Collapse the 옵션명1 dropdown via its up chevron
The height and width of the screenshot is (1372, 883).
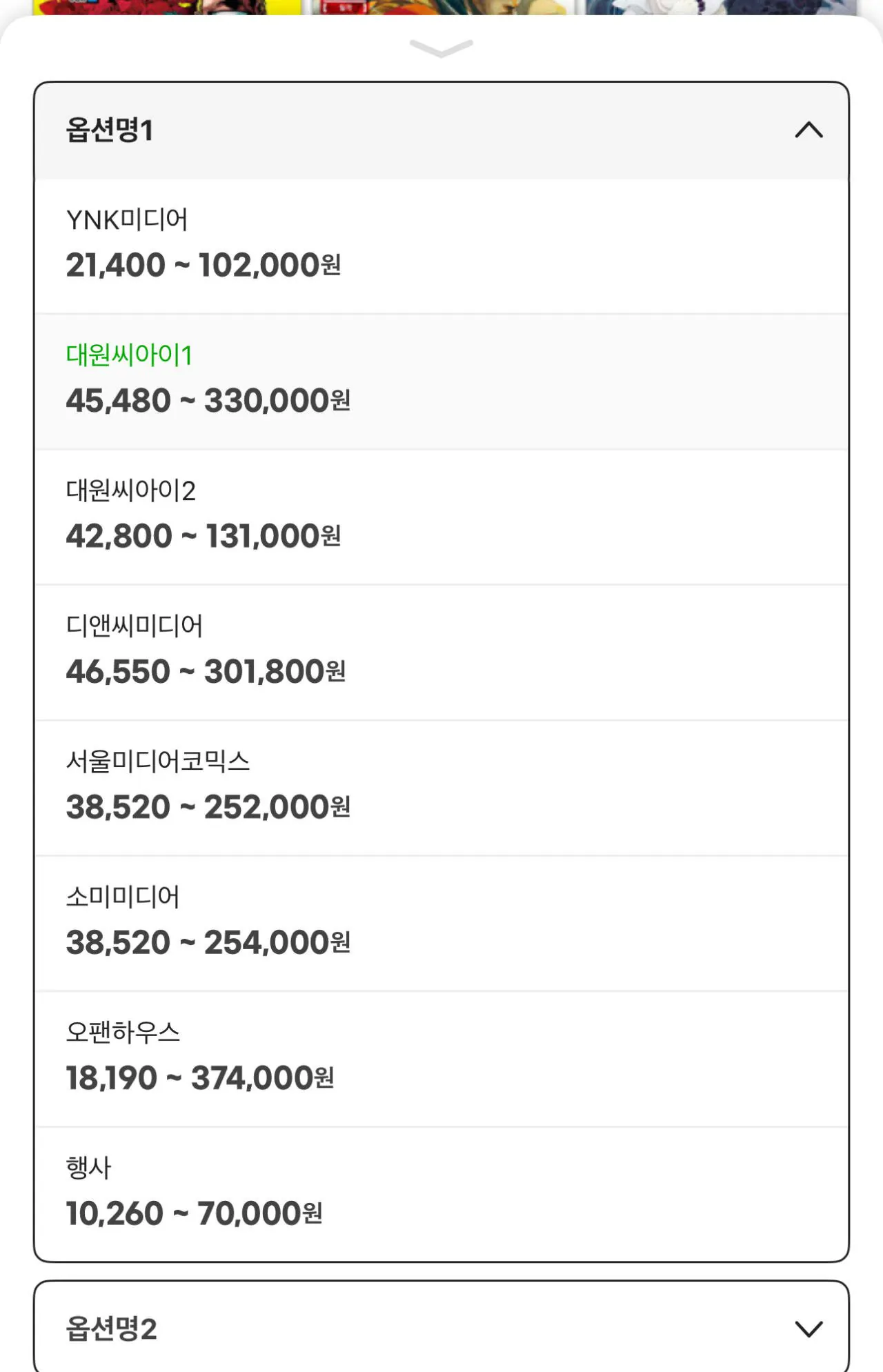point(808,130)
